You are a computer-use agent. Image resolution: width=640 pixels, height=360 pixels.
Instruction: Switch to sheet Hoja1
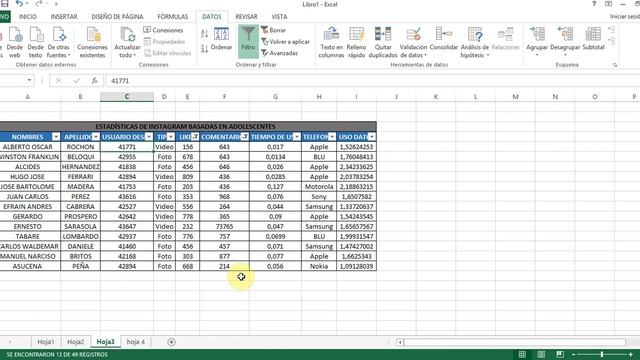46,342
